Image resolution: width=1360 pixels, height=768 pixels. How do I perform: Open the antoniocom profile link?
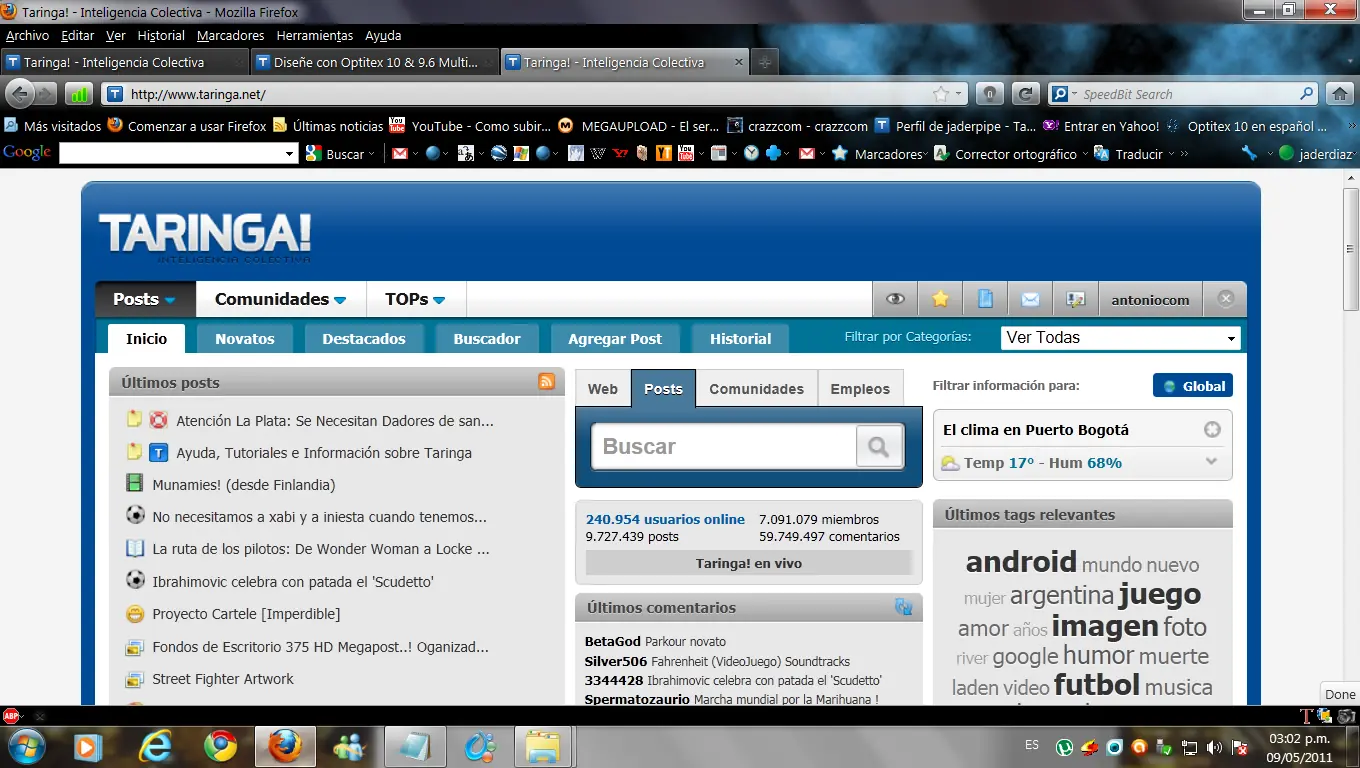point(1151,299)
